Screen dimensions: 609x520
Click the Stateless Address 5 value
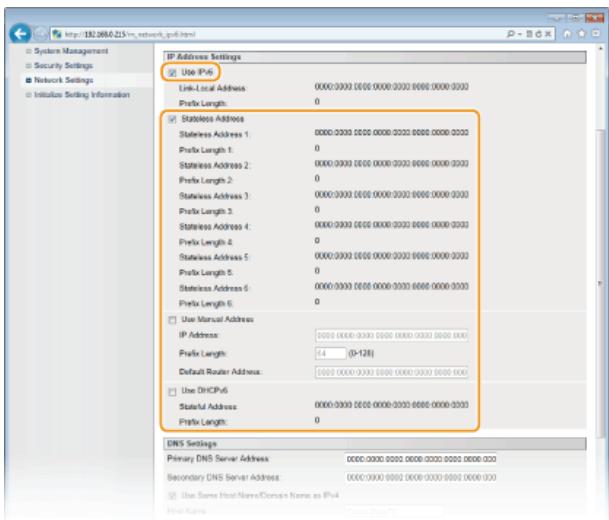point(392,256)
